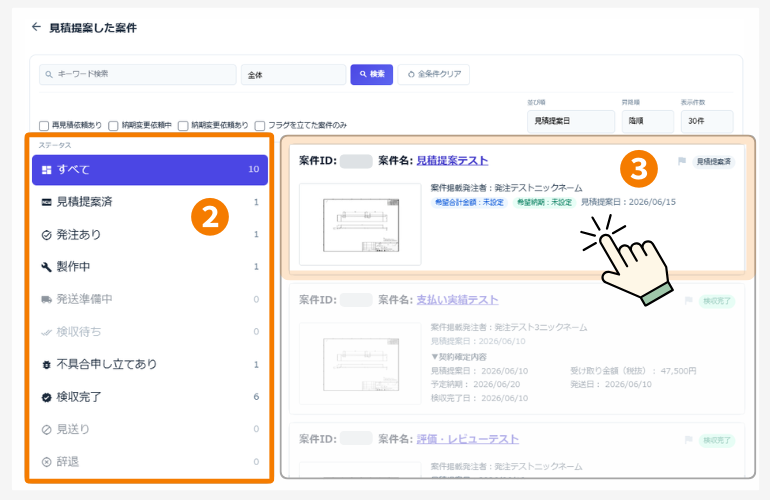Click the 辞退 cancel circle icon

coord(47,462)
